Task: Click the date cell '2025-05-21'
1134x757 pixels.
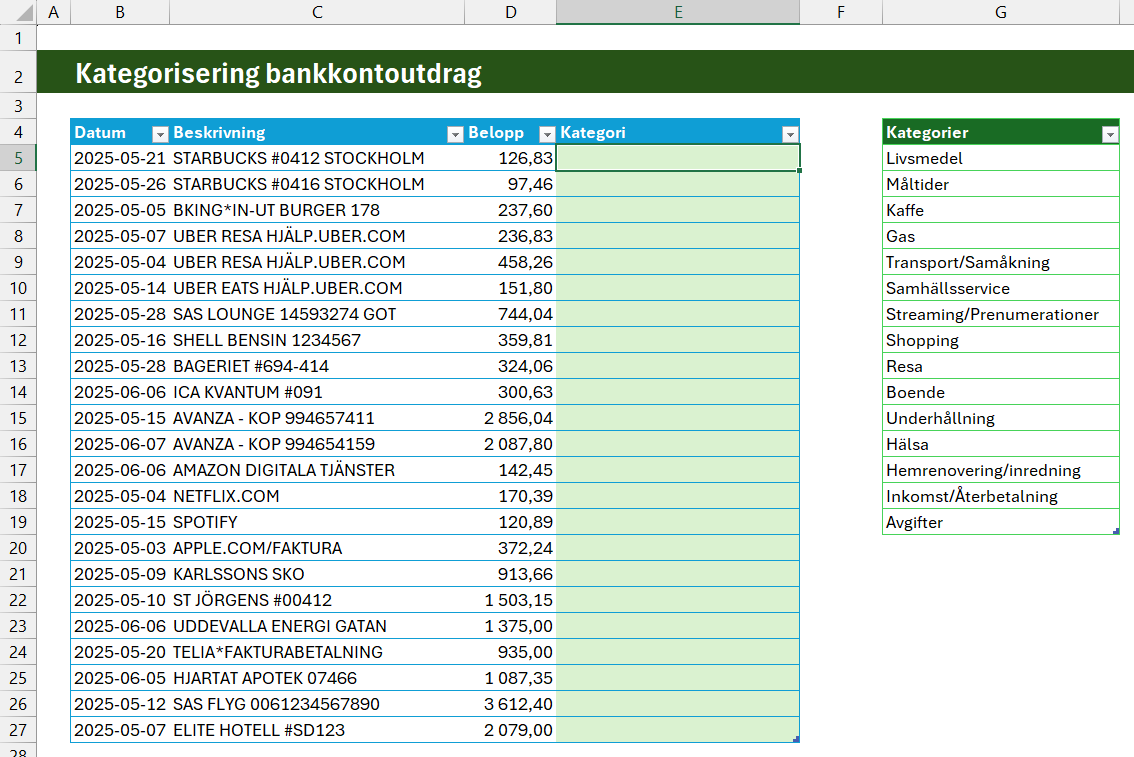Action: [120, 158]
